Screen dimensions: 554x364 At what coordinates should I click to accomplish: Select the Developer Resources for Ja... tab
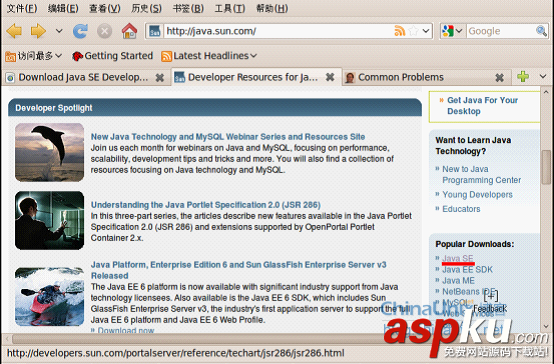click(253, 77)
